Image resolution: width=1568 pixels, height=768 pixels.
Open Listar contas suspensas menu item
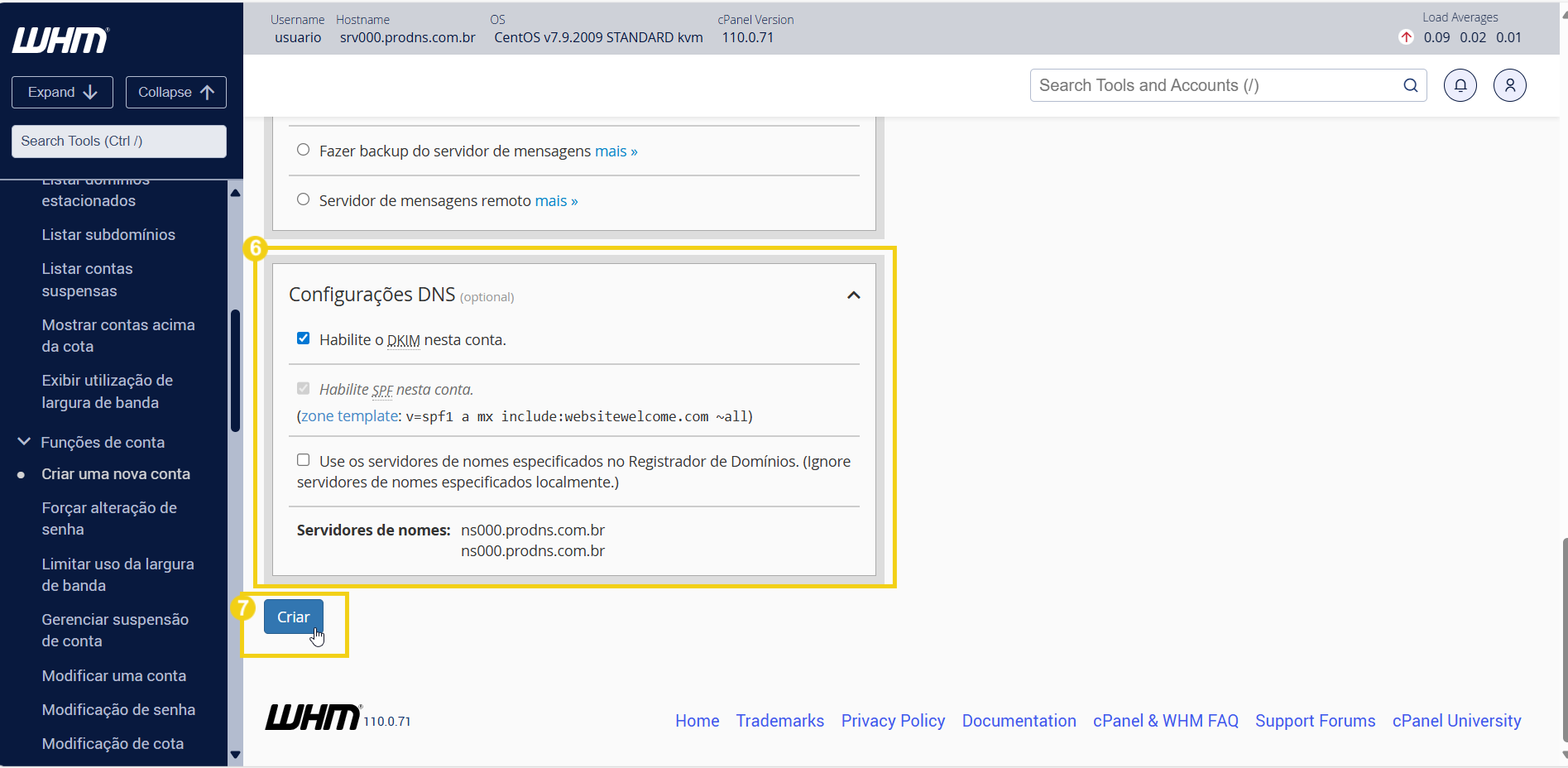click(x=87, y=280)
